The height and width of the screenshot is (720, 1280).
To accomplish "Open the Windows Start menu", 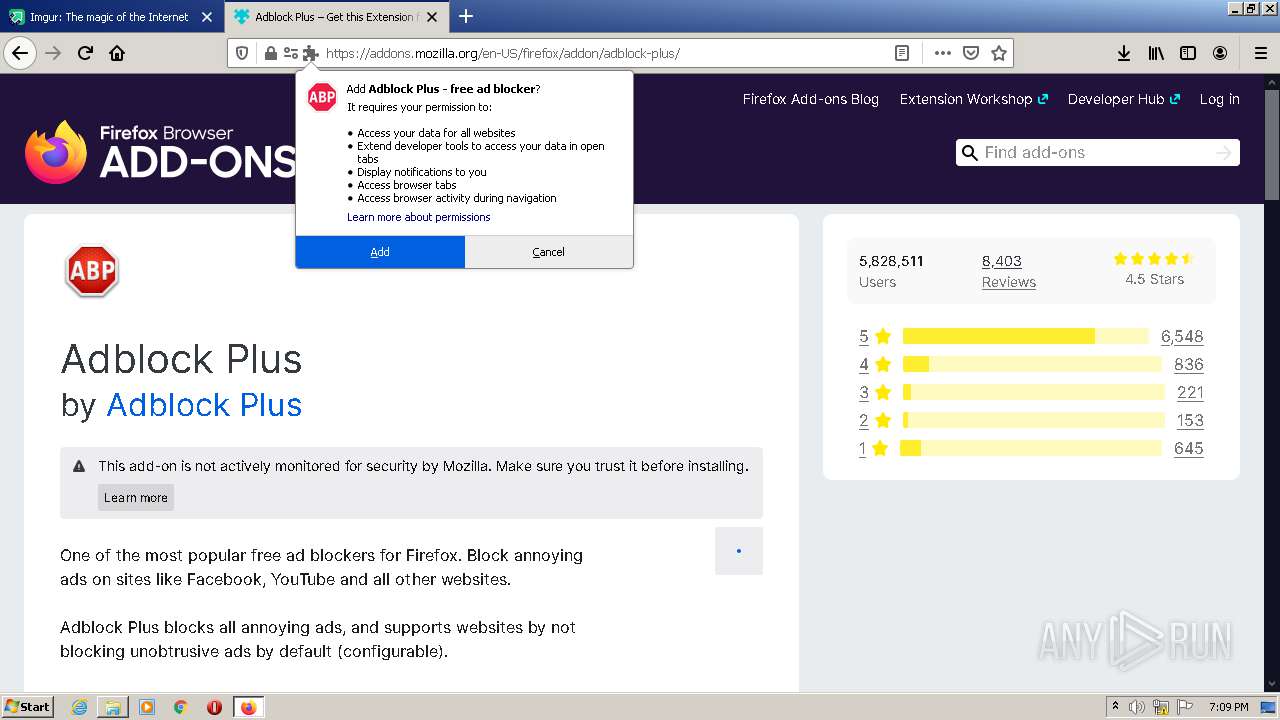I will (x=27, y=707).
